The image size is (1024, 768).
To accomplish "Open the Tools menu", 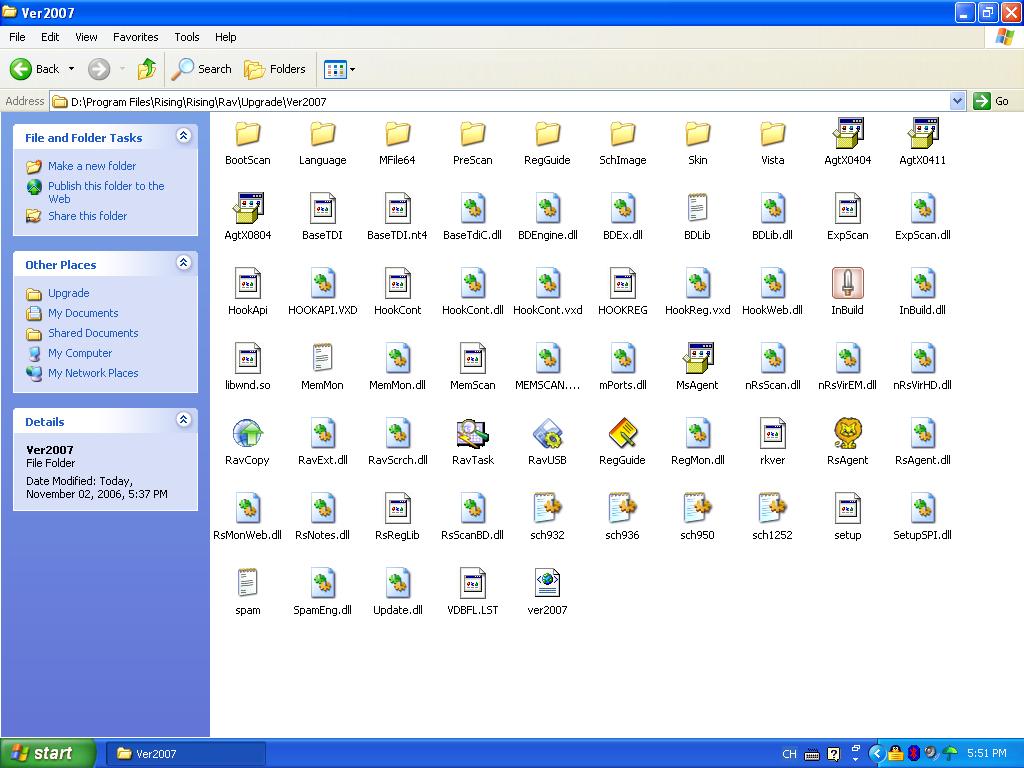I will point(187,37).
